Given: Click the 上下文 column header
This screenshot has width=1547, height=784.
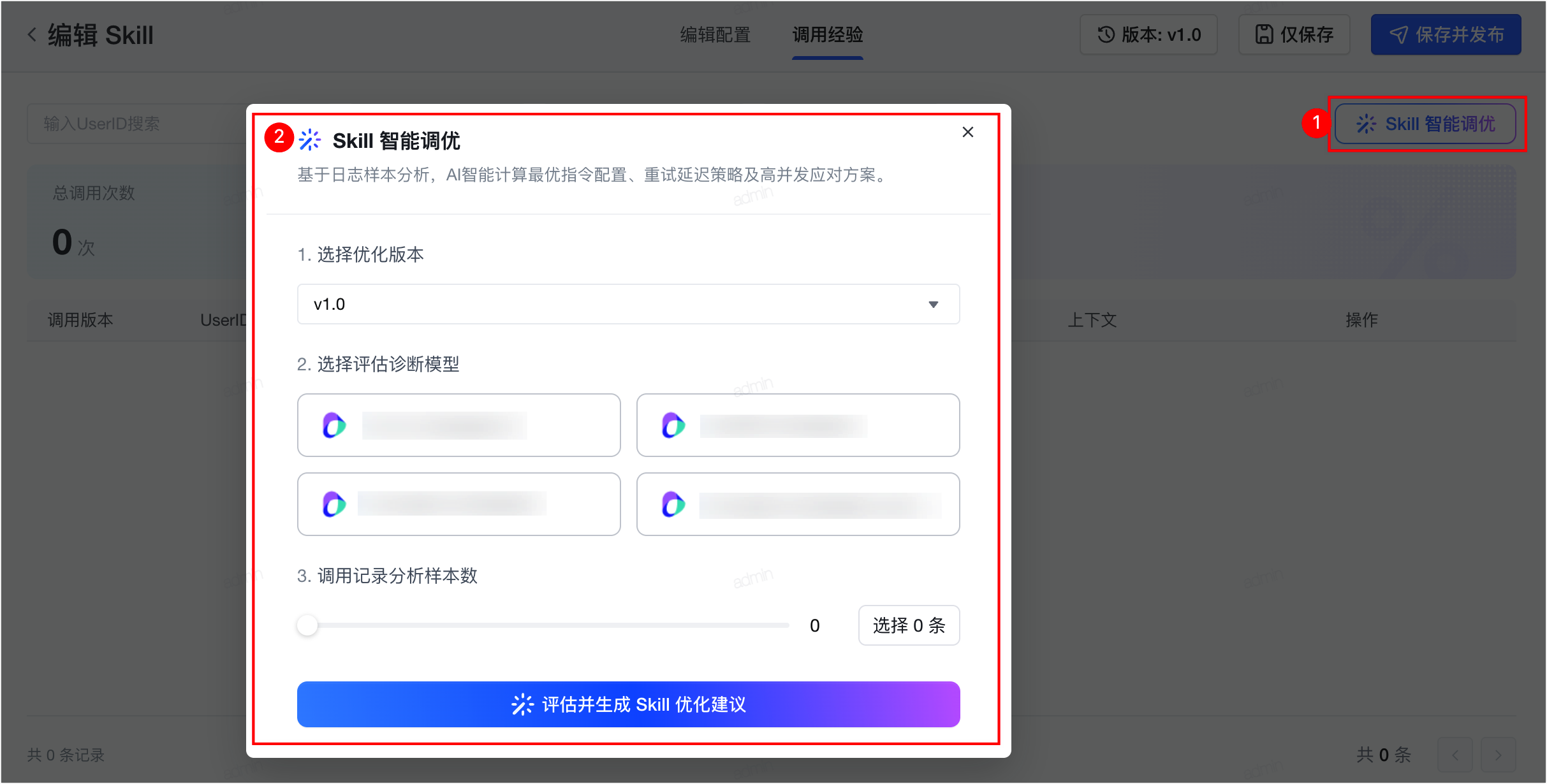Looking at the screenshot, I should [1092, 320].
